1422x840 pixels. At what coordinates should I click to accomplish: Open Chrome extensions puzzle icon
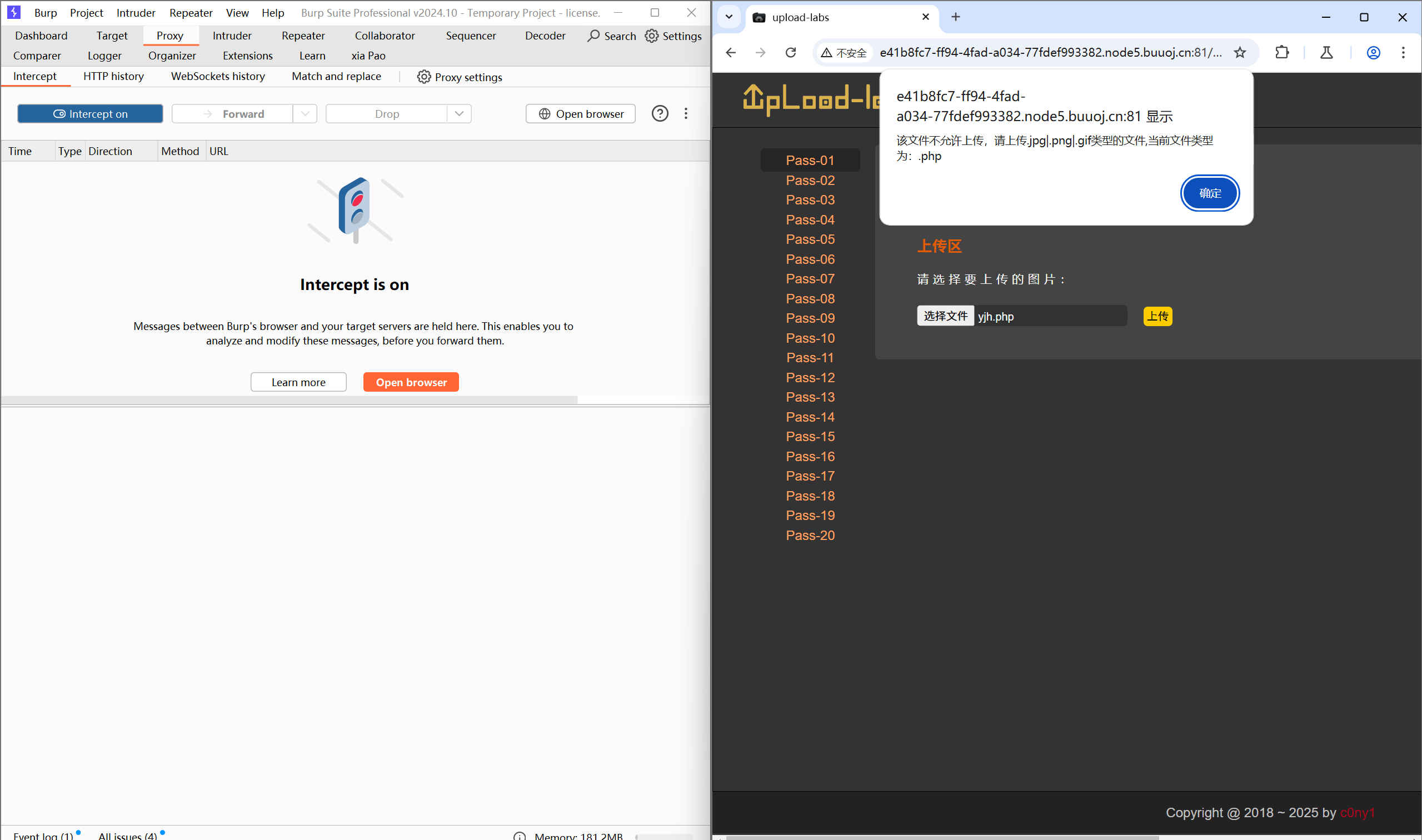(1281, 53)
